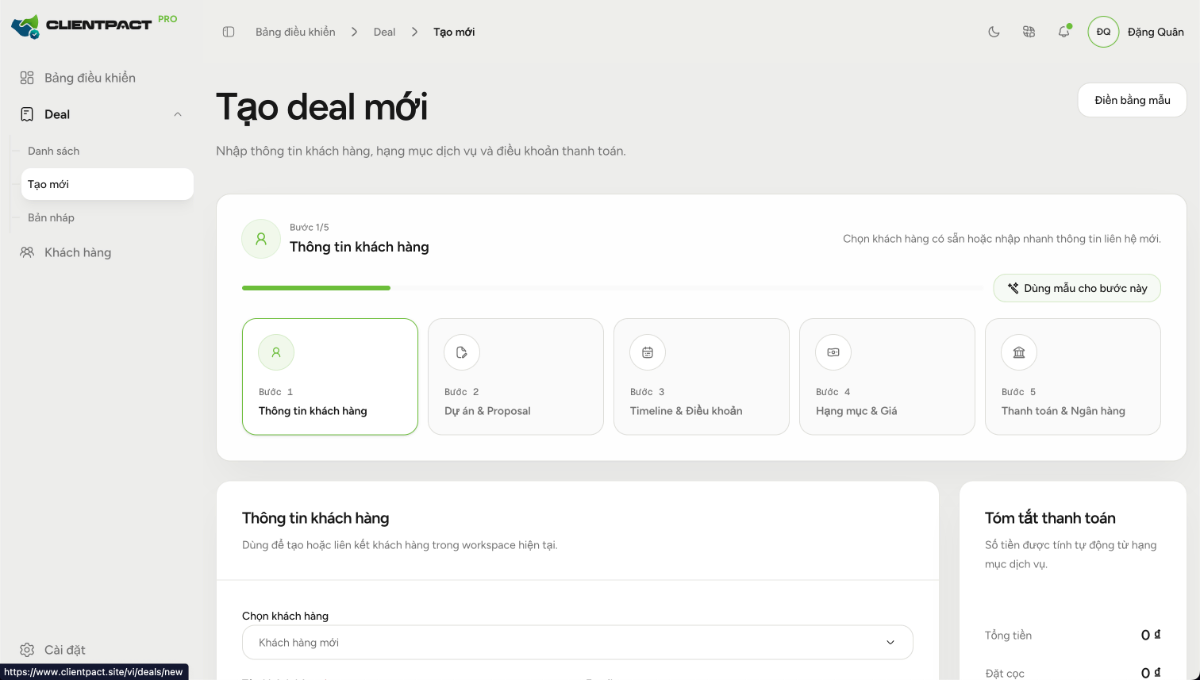Click Dùng mẫu cho bước này
The height and width of the screenshot is (680, 1200).
[x=1077, y=288]
